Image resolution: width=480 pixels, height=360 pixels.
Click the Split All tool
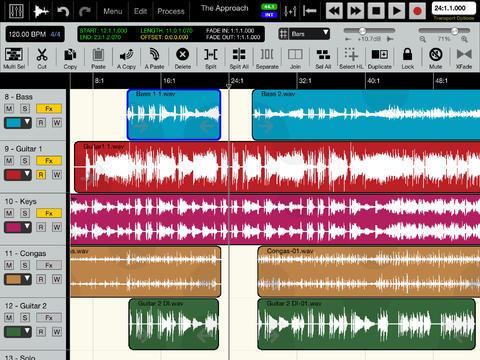tap(239, 58)
